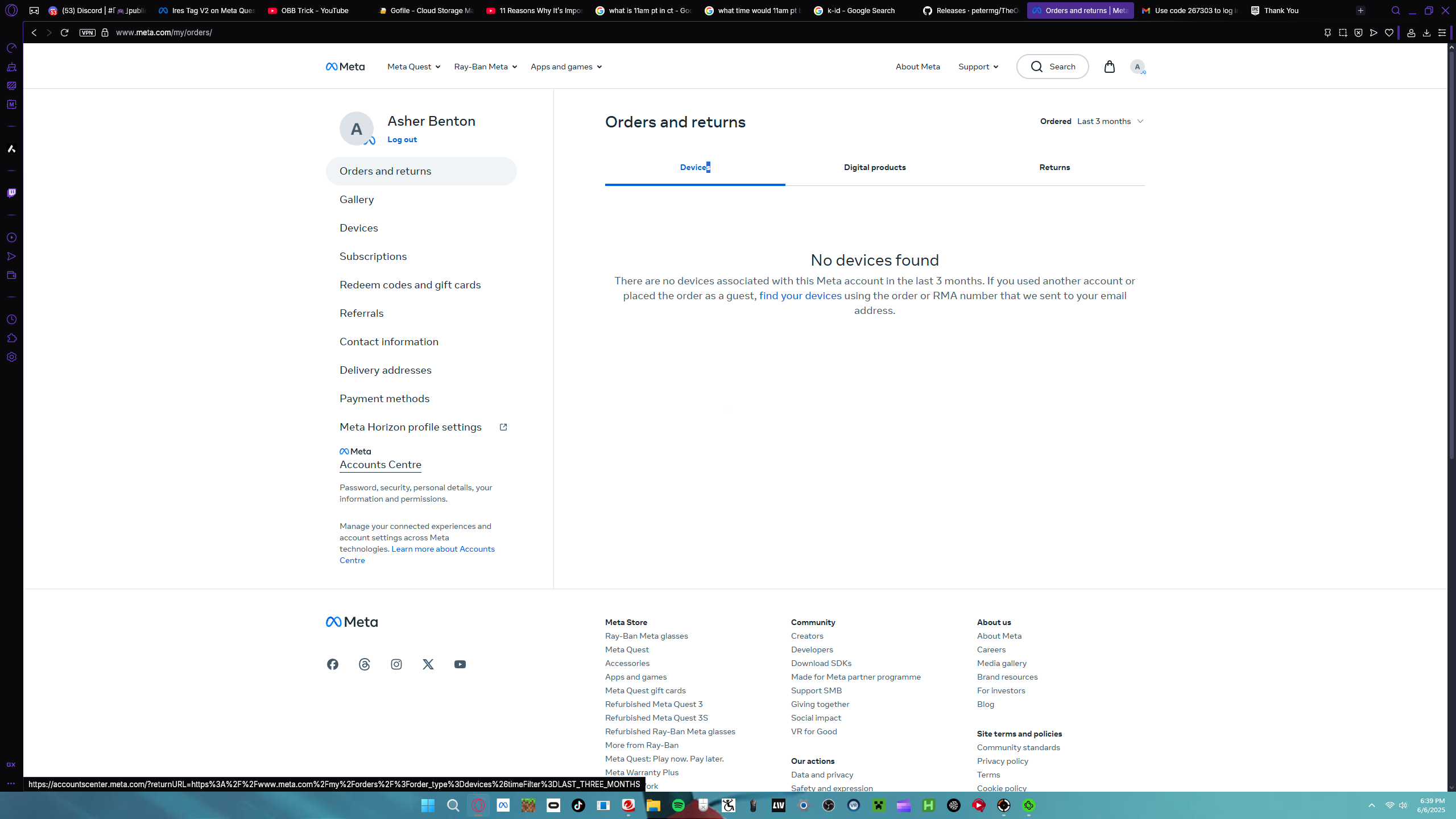This screenshot has width=1456, height=819.
Task: Switch to the Gofile Cloud Storage browser tab
Action: [424, 10]
